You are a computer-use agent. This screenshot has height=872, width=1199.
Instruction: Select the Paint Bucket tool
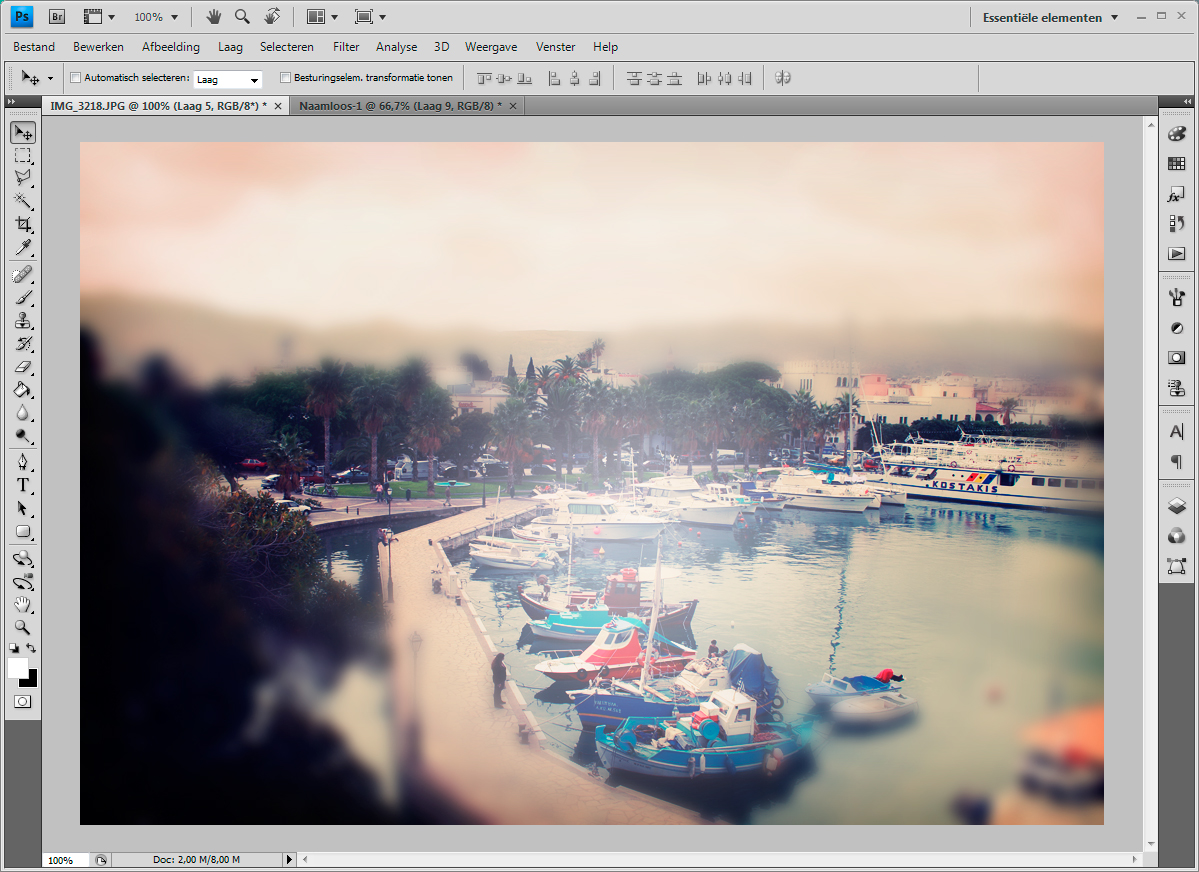(x=23, y=390)
